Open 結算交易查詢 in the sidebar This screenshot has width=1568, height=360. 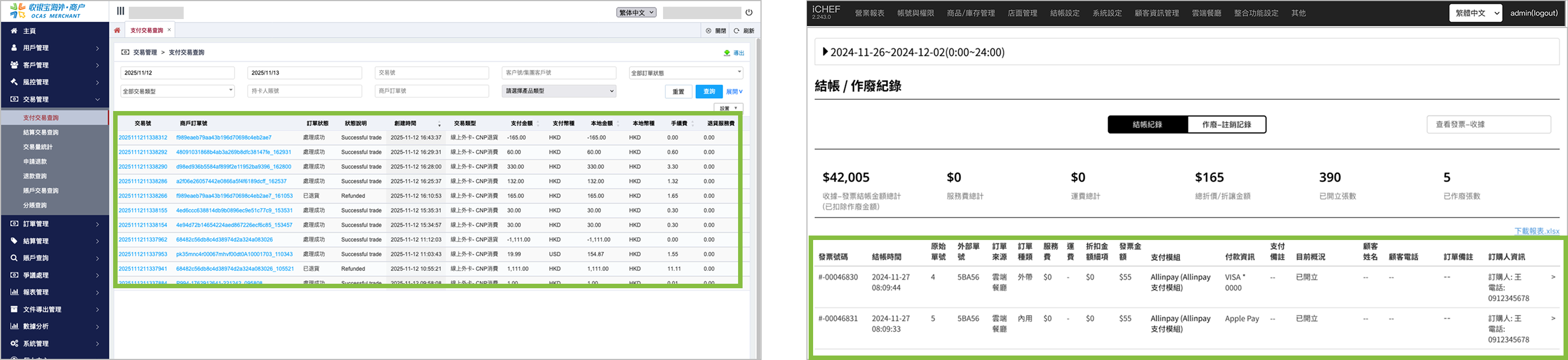tap(41, 132)
